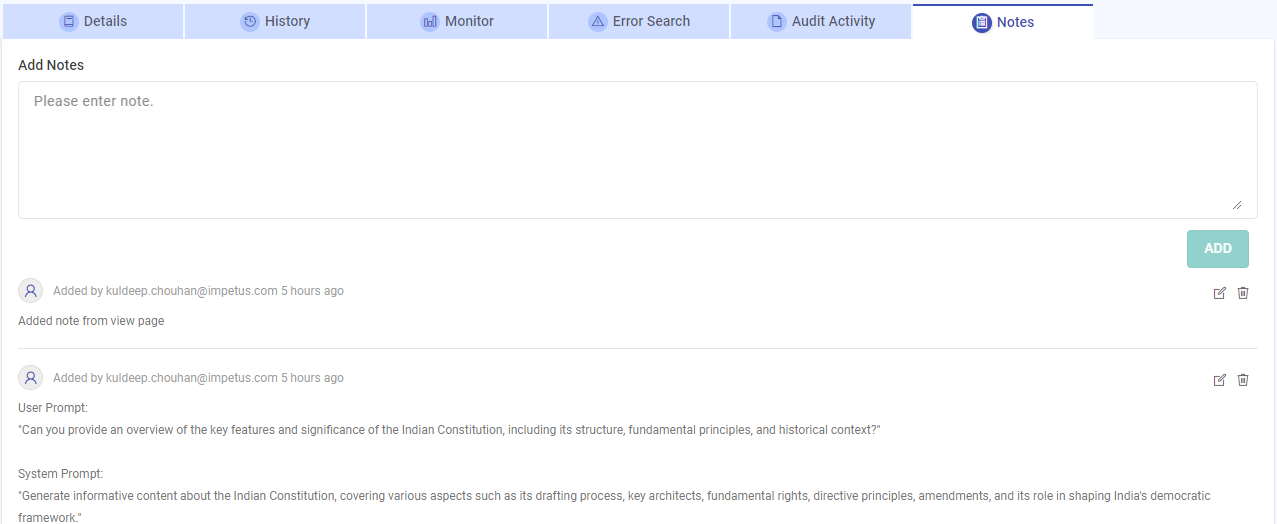Click the avatar icon of the User Prompt note
The height and width of the screenshot is (524, 1277).
click(x=31, y=378)
